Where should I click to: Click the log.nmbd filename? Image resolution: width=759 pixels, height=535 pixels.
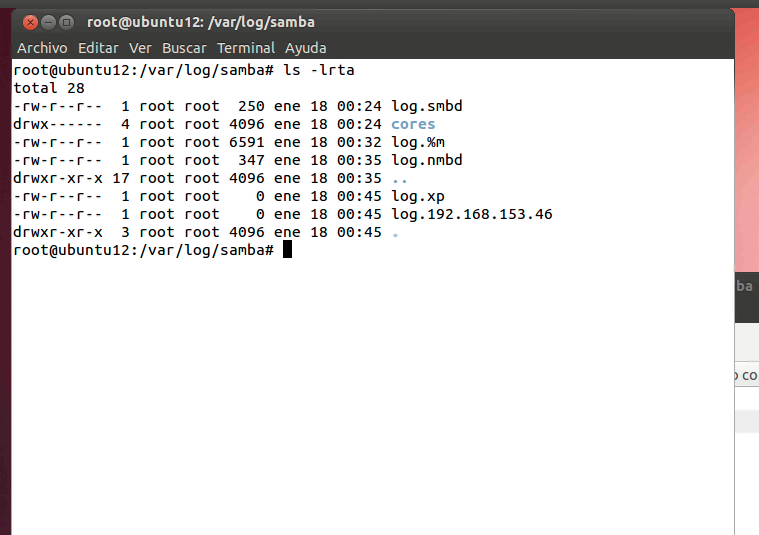pos(426,160)
